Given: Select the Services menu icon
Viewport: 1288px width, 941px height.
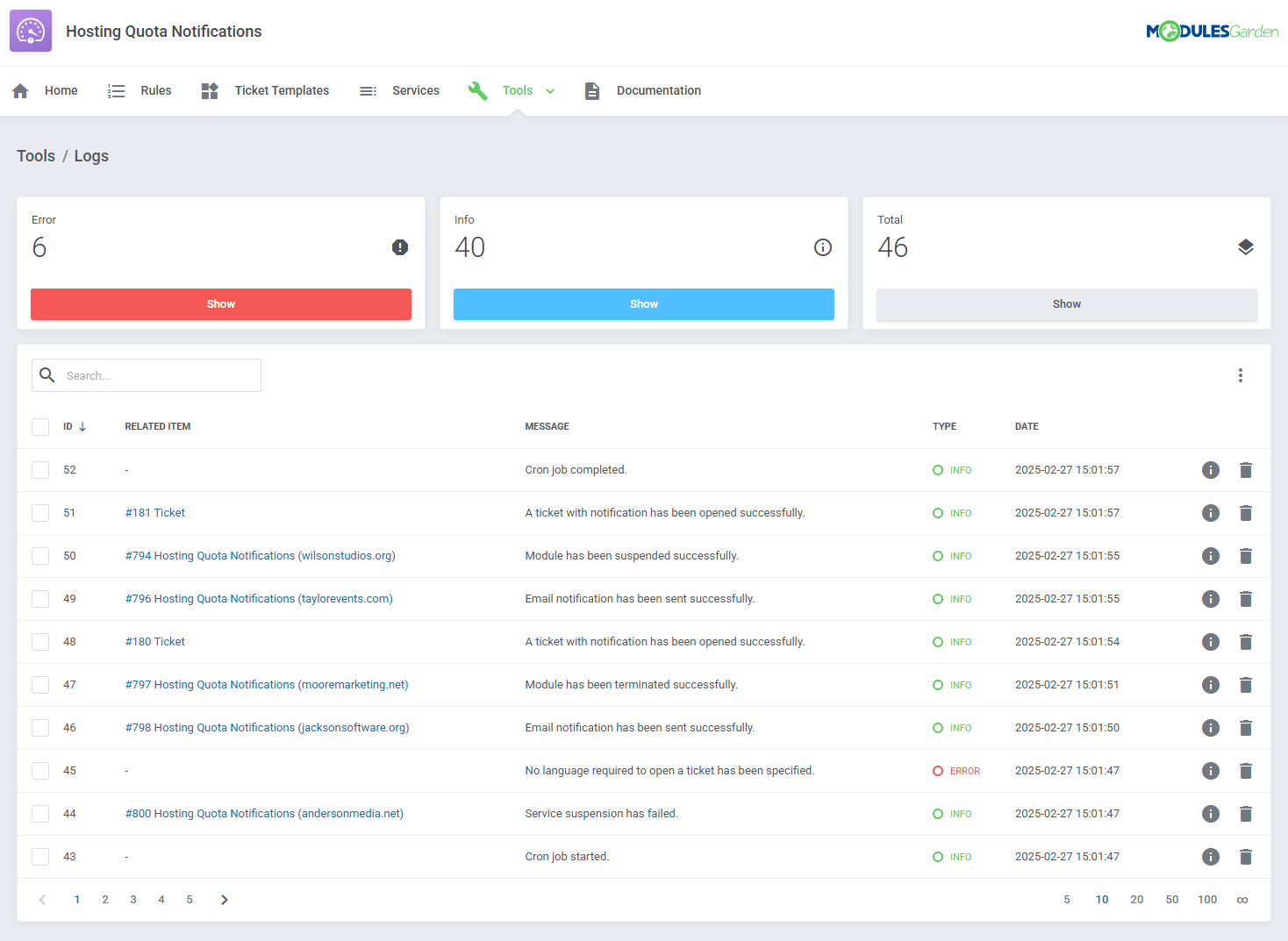Looking at the screenshot, I should (368, 90).
